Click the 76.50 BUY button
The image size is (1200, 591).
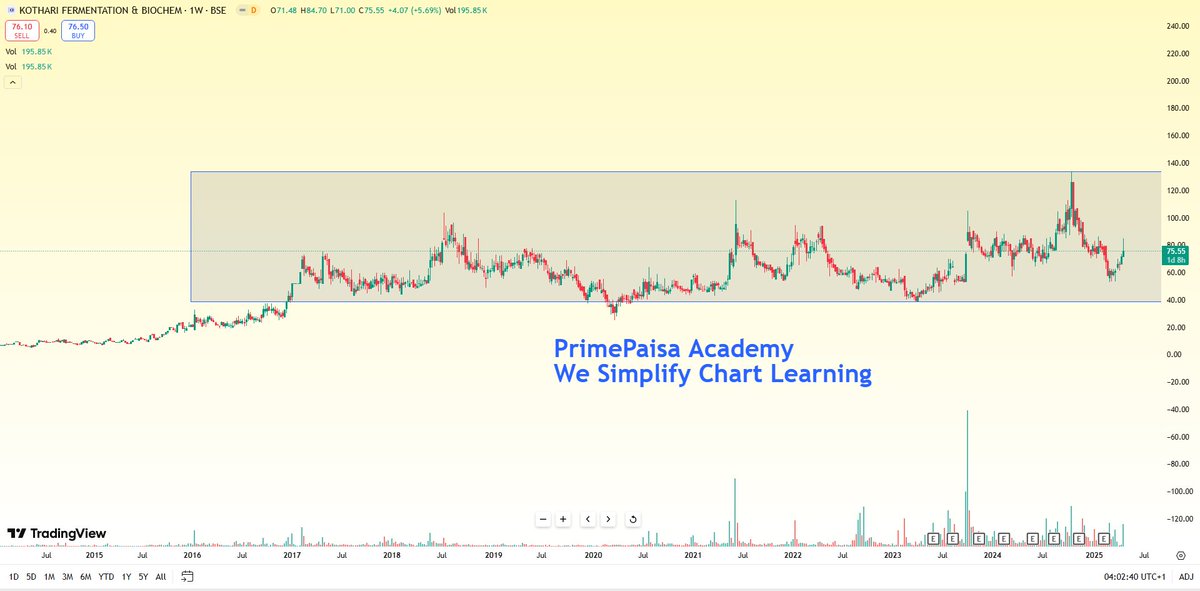pyautogui.click(x=76, y=31)
